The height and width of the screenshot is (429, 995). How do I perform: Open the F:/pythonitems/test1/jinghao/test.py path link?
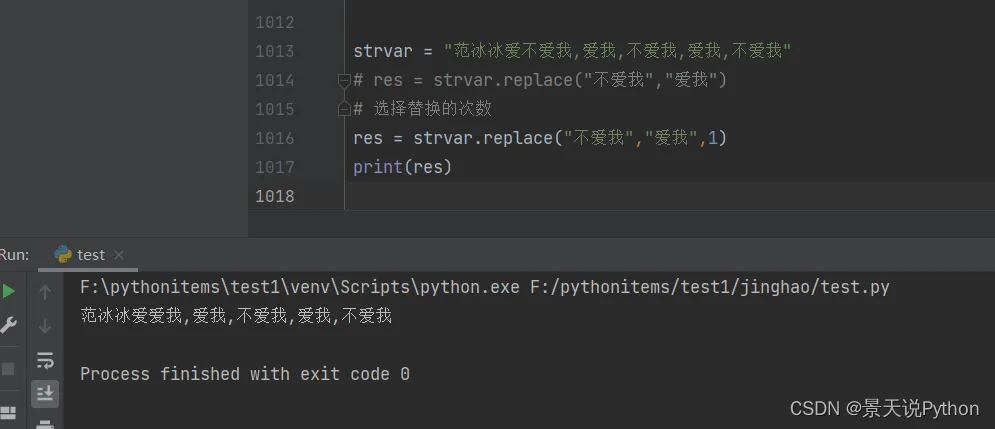[x=709, y=288]
